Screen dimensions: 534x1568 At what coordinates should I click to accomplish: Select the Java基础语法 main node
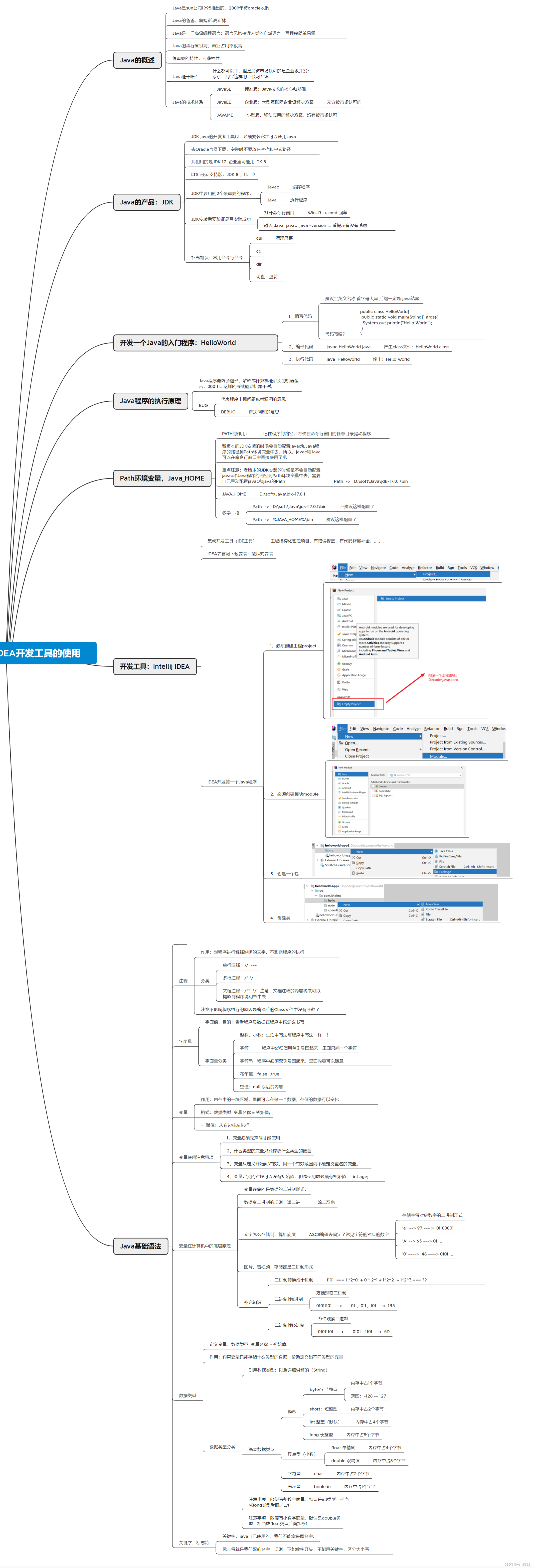click(x=141, y=1246)
